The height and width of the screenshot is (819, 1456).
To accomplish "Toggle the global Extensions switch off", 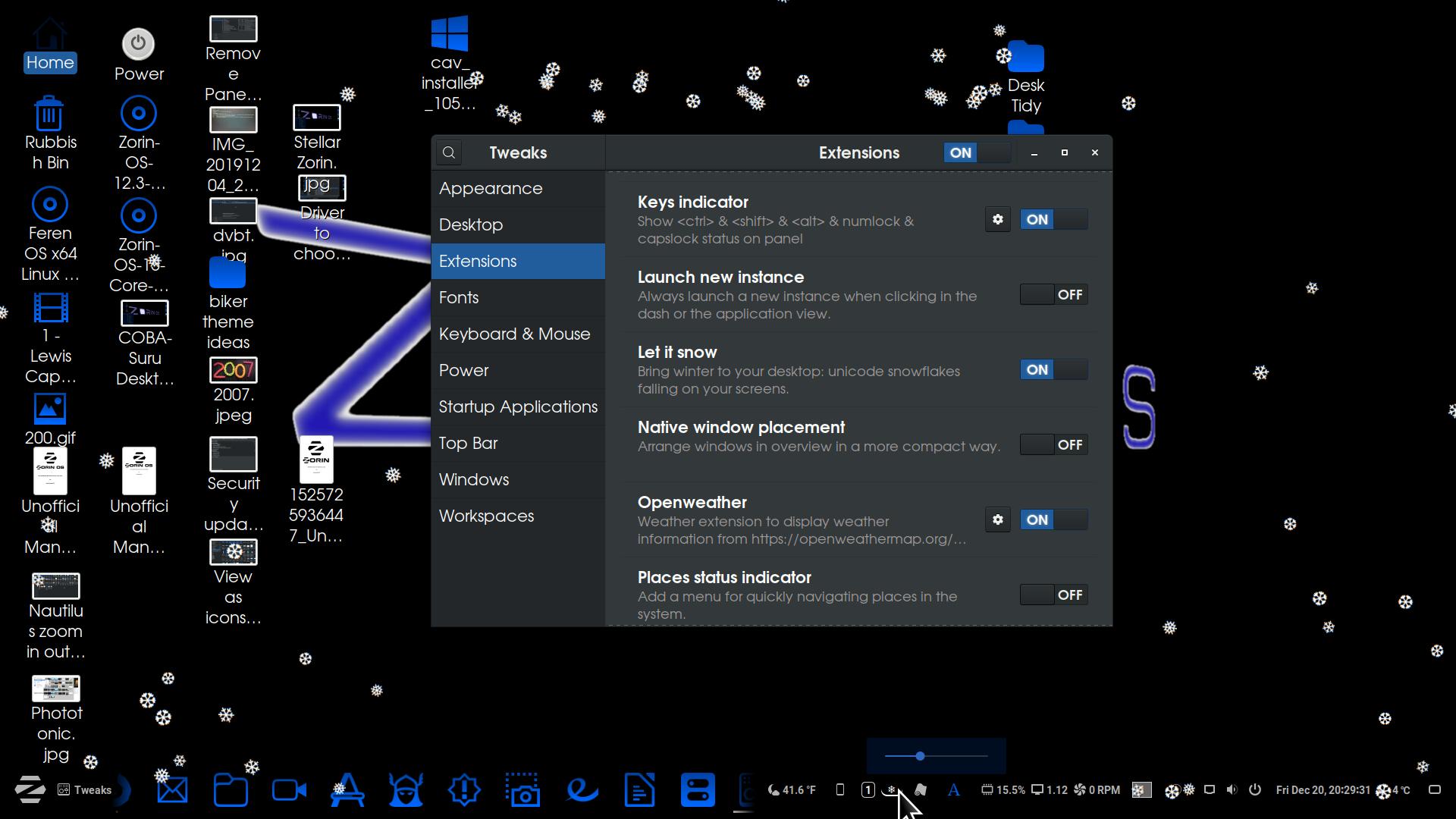I will tap(977, 153).
